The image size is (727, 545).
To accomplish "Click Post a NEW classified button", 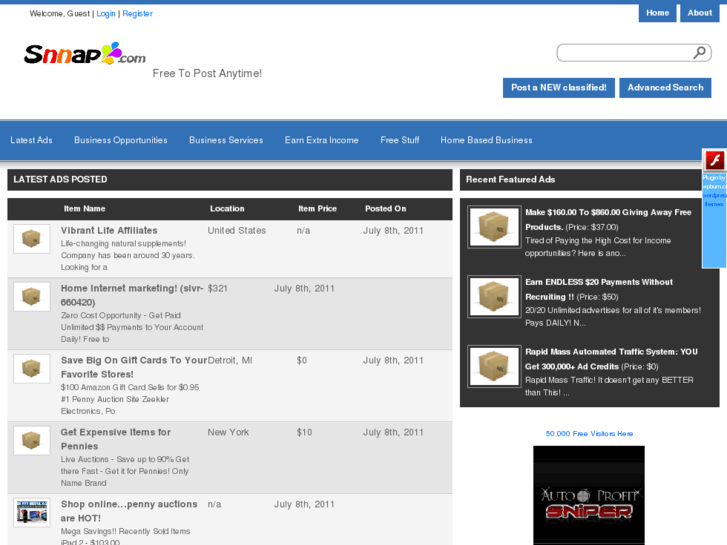I will [x=559, y=88].
